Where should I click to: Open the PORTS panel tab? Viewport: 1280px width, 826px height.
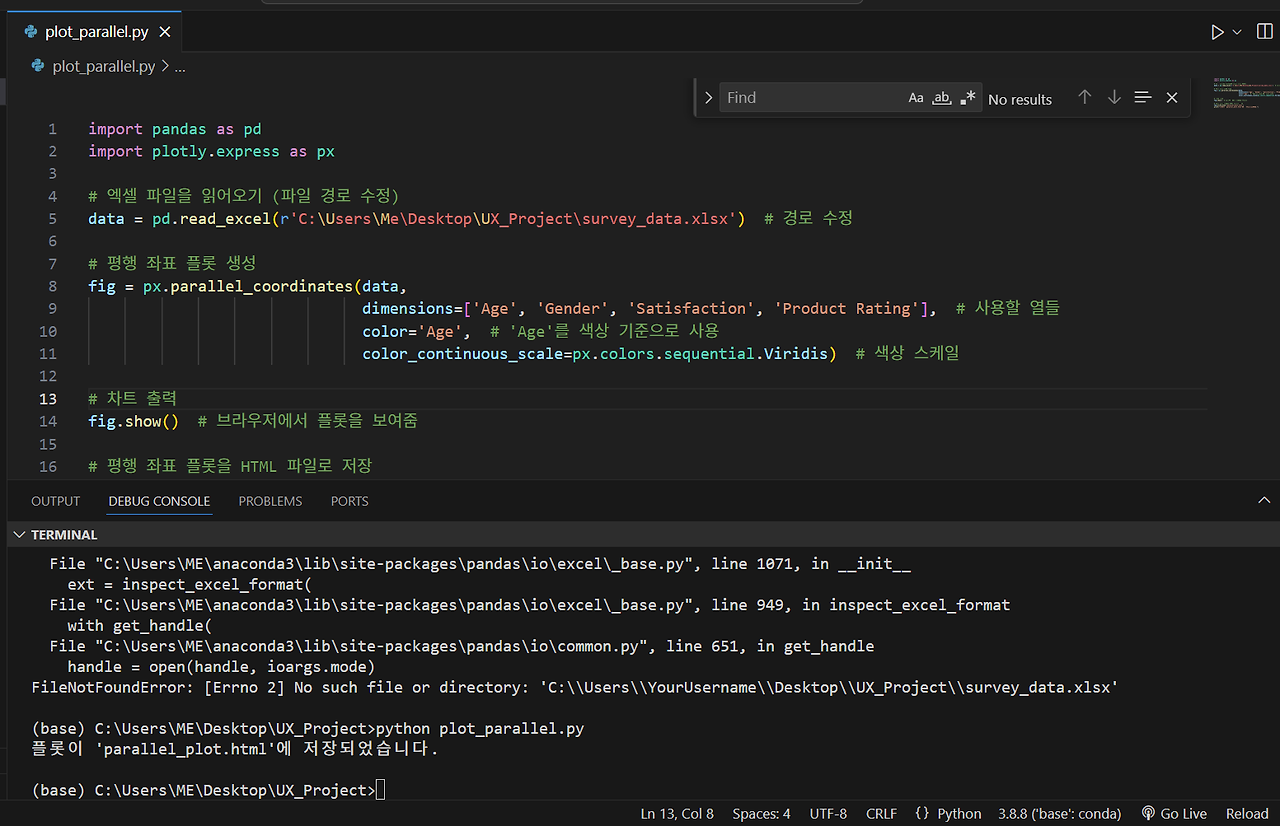(350, 501)
